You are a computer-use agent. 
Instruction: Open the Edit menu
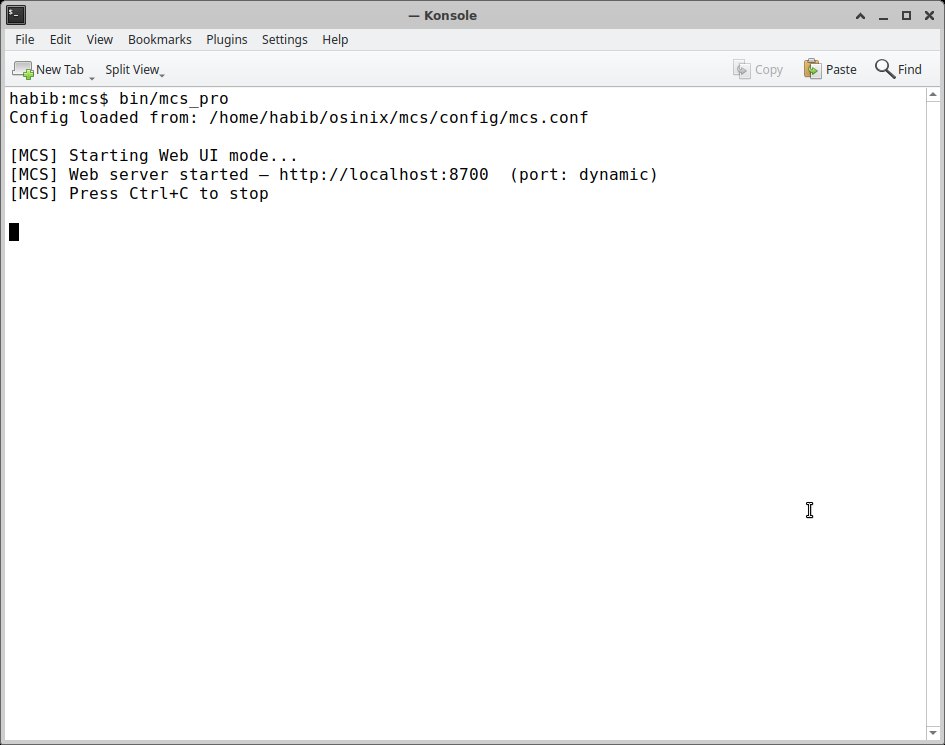tap(60, 40)
